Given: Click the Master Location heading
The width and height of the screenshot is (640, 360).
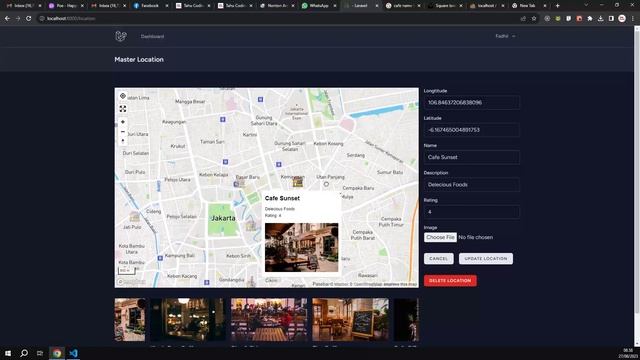Looking at the screenshot, I should pyautogui.click(x=139, y=60).
